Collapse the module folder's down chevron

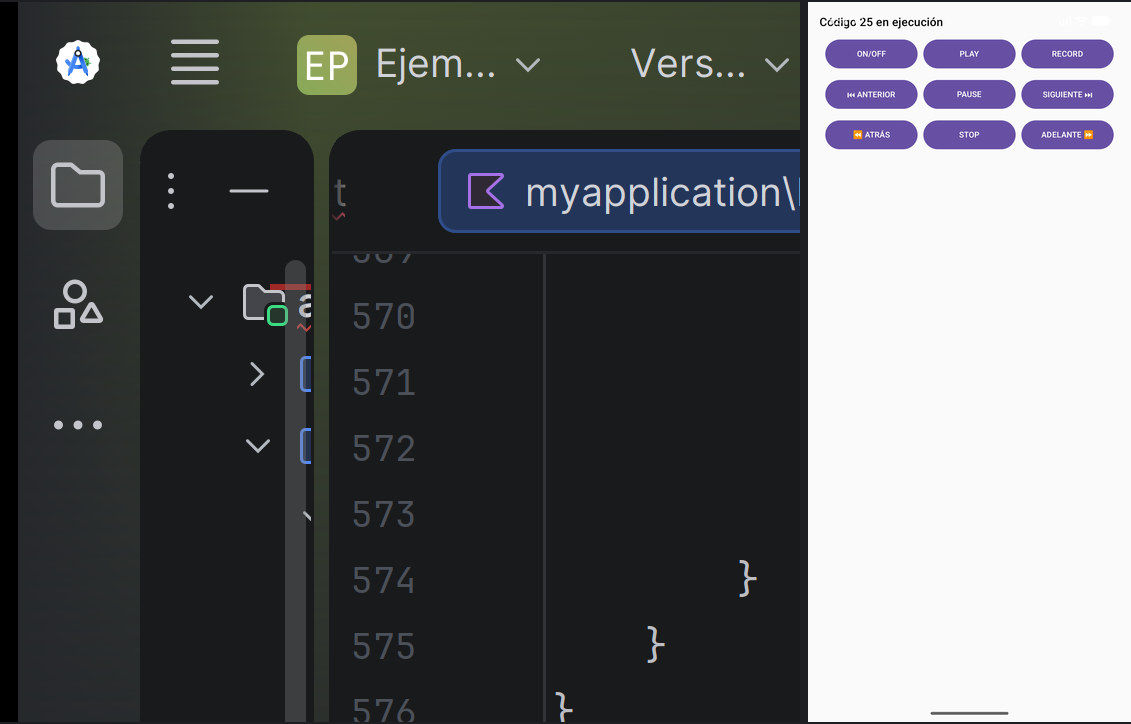coord(201,301)
